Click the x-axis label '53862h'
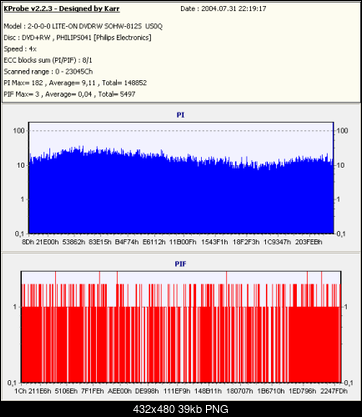This screenshot has width=362, height=417. tap(74, 242)
